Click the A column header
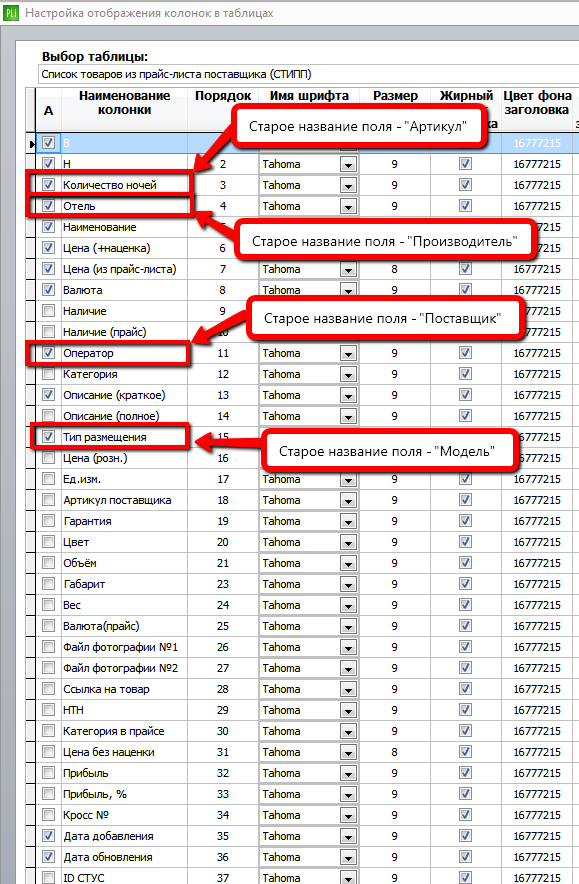 tap(48, 109)
